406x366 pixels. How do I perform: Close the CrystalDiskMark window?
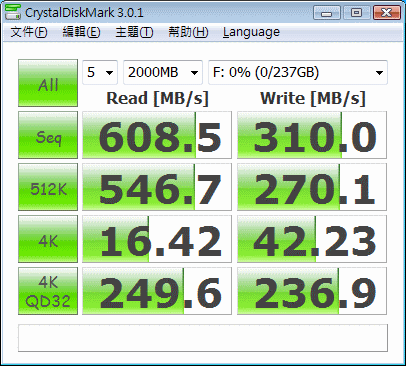387,13
